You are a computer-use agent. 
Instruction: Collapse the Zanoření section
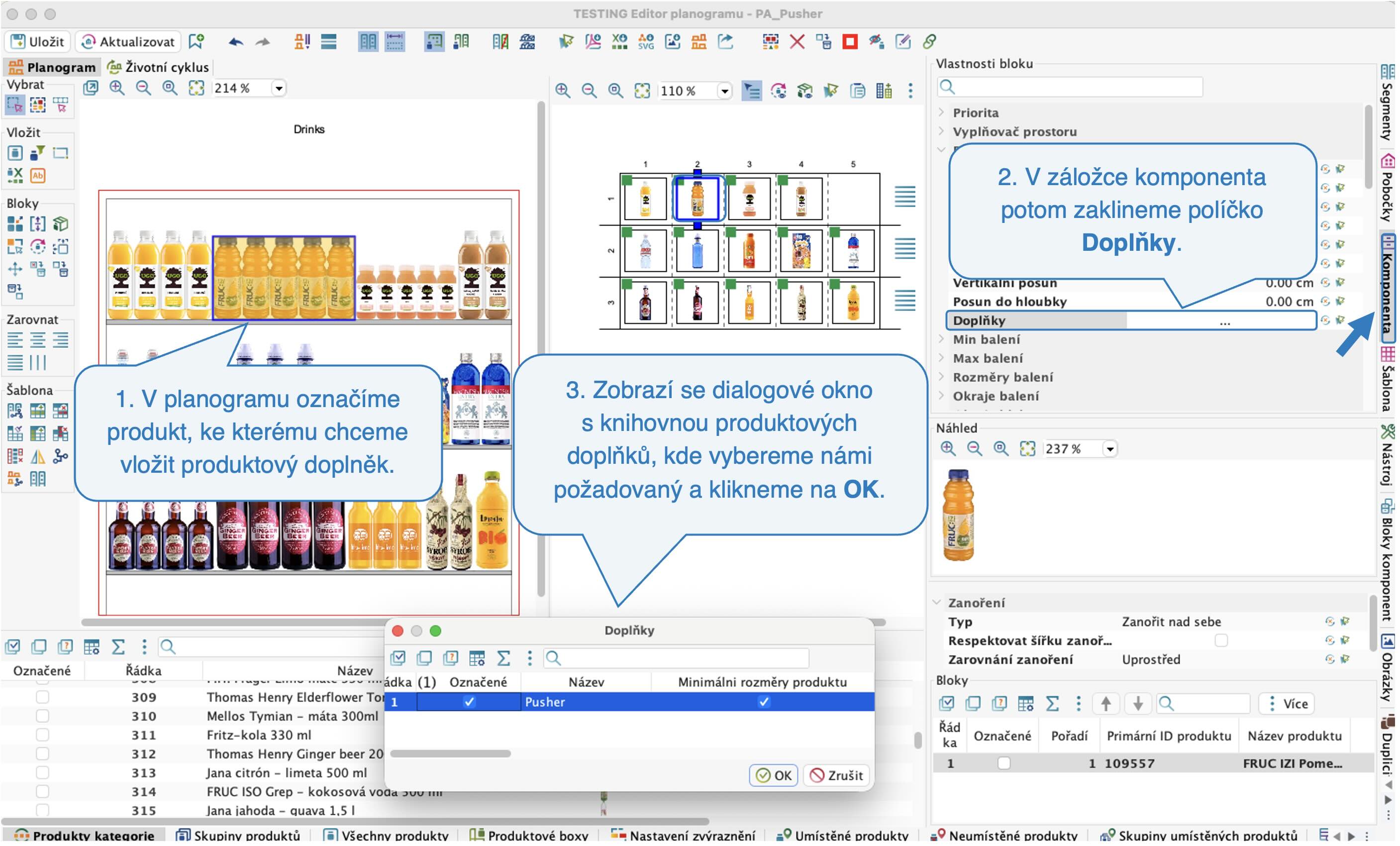tap(937, 602)
